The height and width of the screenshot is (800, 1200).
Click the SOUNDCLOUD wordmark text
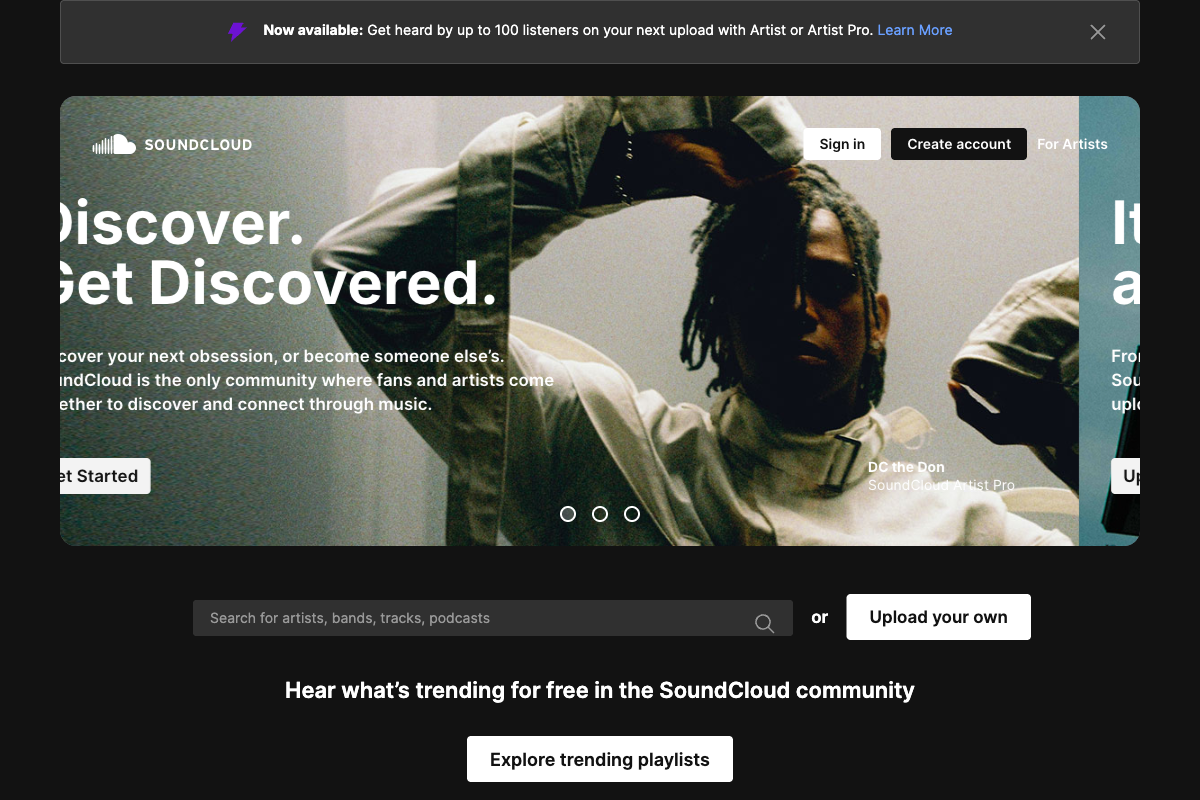pyautogui.click(x=198, y=145)
